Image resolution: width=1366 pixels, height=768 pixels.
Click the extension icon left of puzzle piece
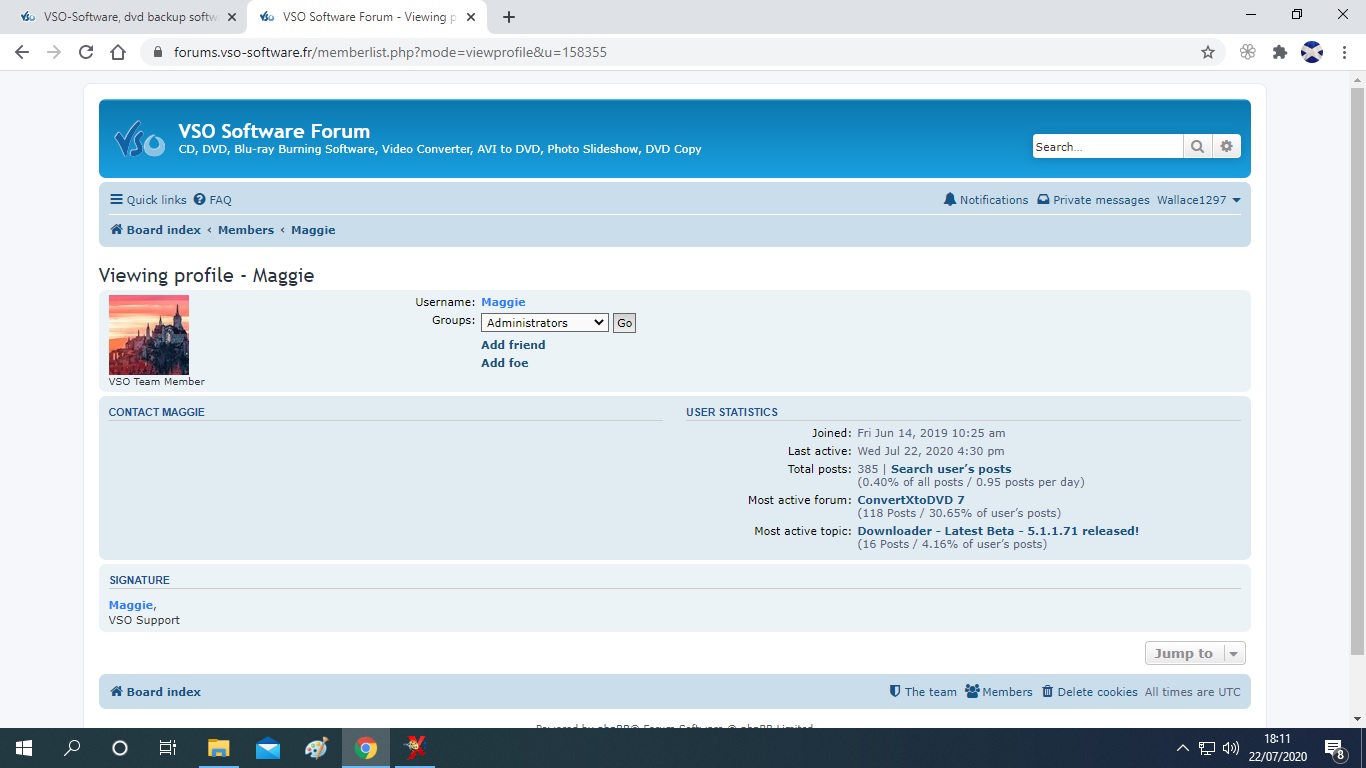click(x=1247, y=52)
